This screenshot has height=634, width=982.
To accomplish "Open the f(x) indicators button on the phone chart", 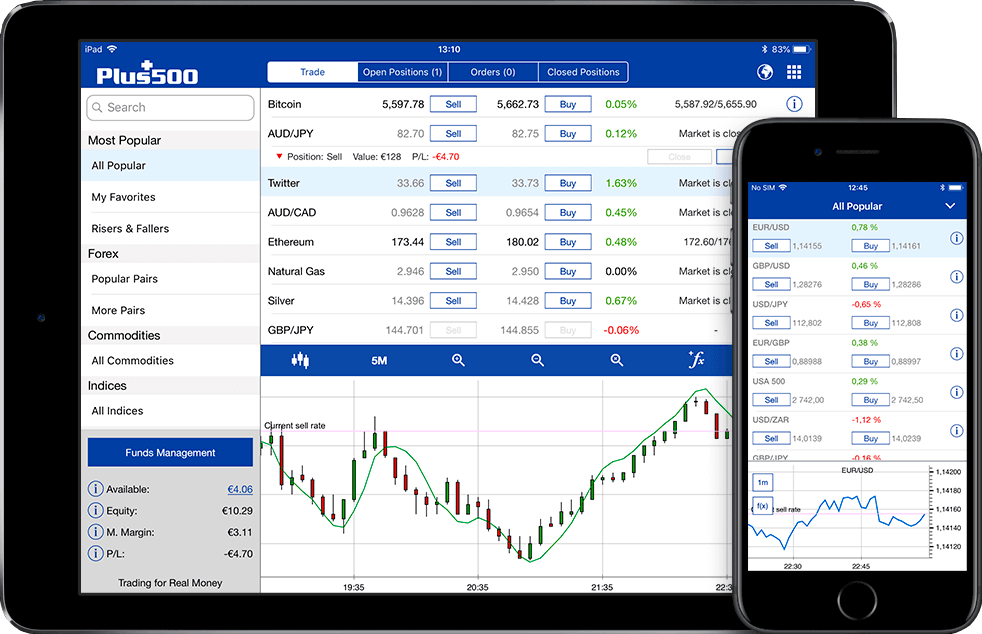I will [762, 506].
